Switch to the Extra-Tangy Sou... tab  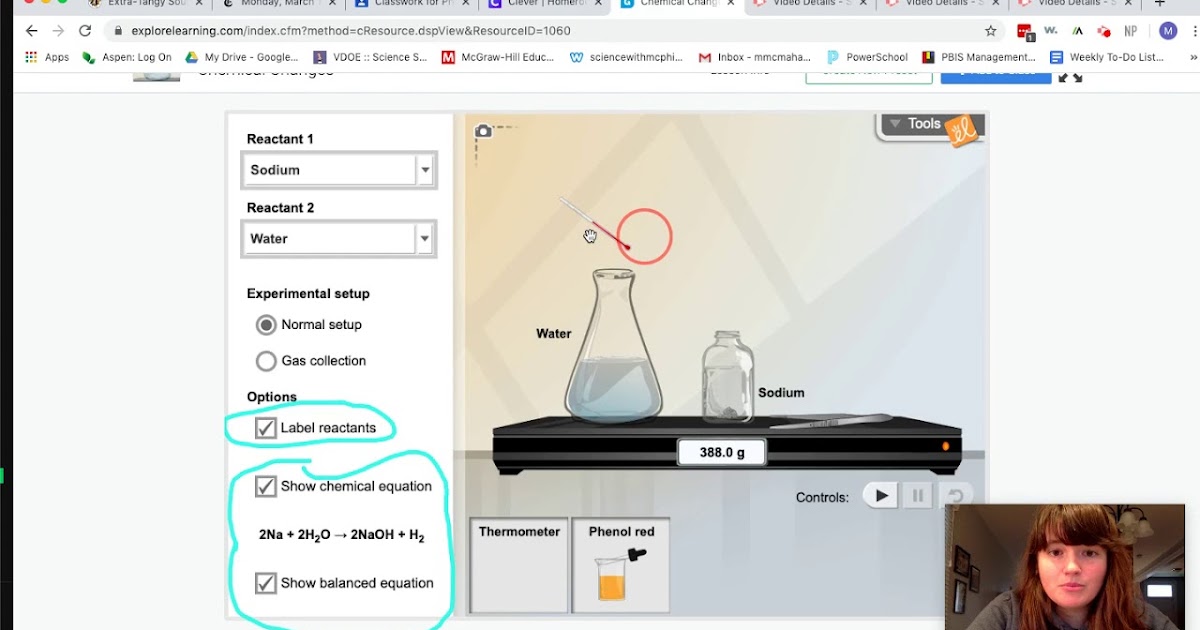coord(146,4)
